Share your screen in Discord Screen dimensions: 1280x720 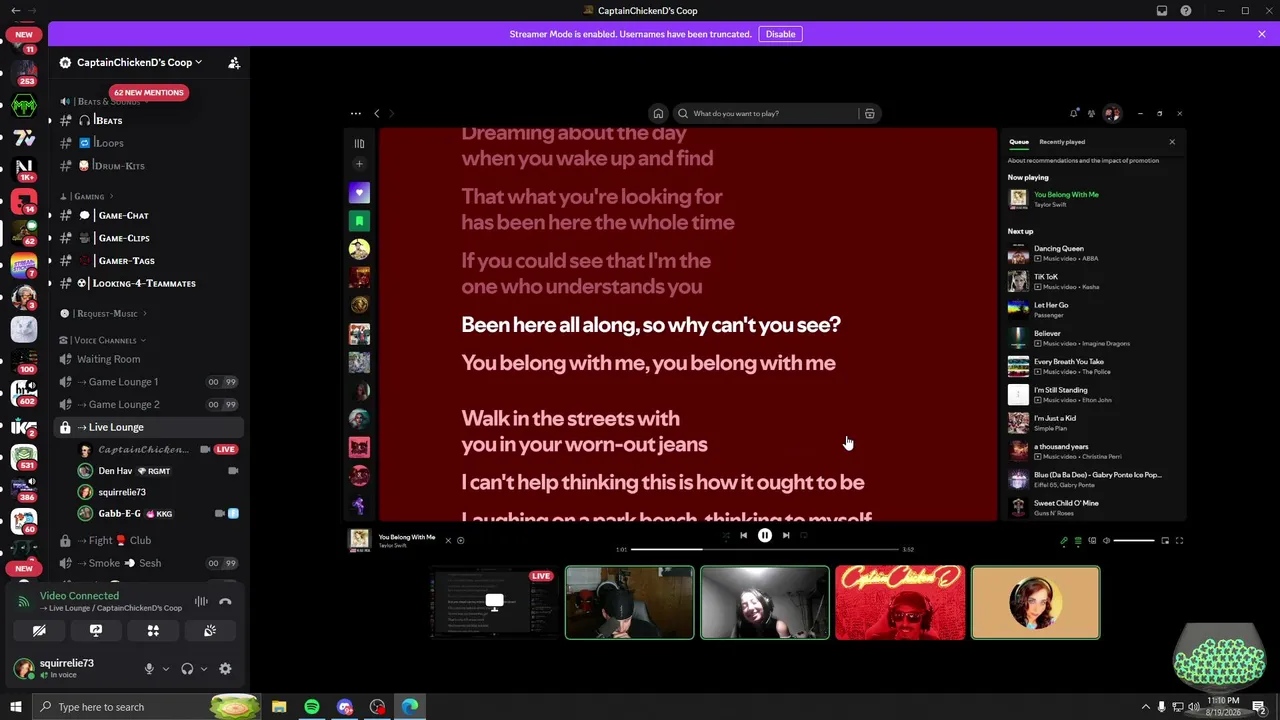click(96, 631)
